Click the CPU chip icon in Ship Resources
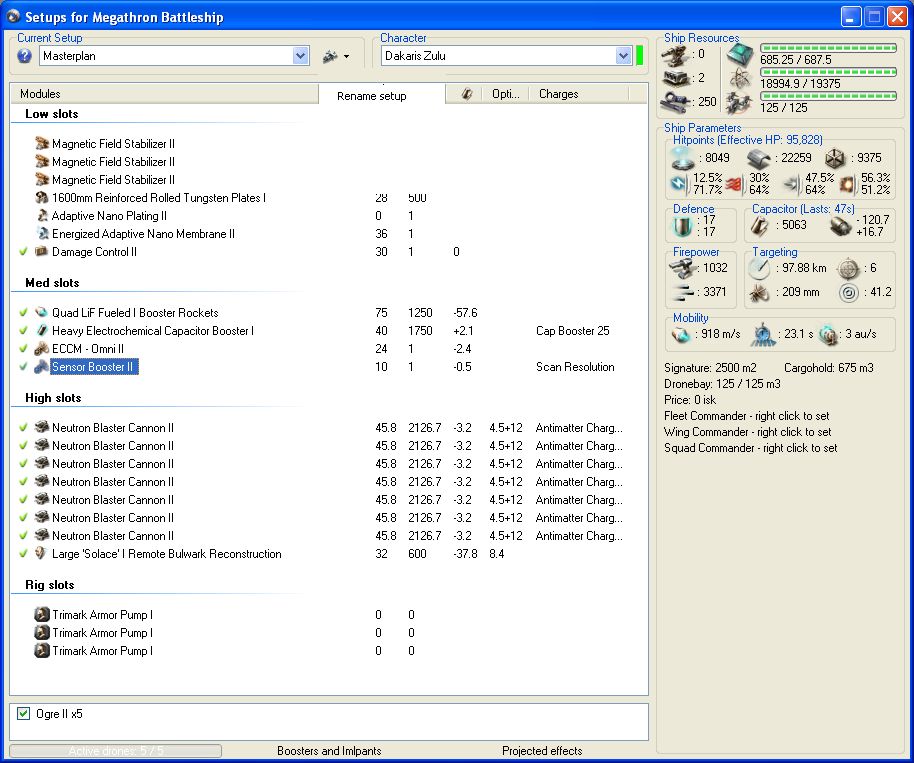Viewport: 914px width, 763px height. (x=740, y=54)
